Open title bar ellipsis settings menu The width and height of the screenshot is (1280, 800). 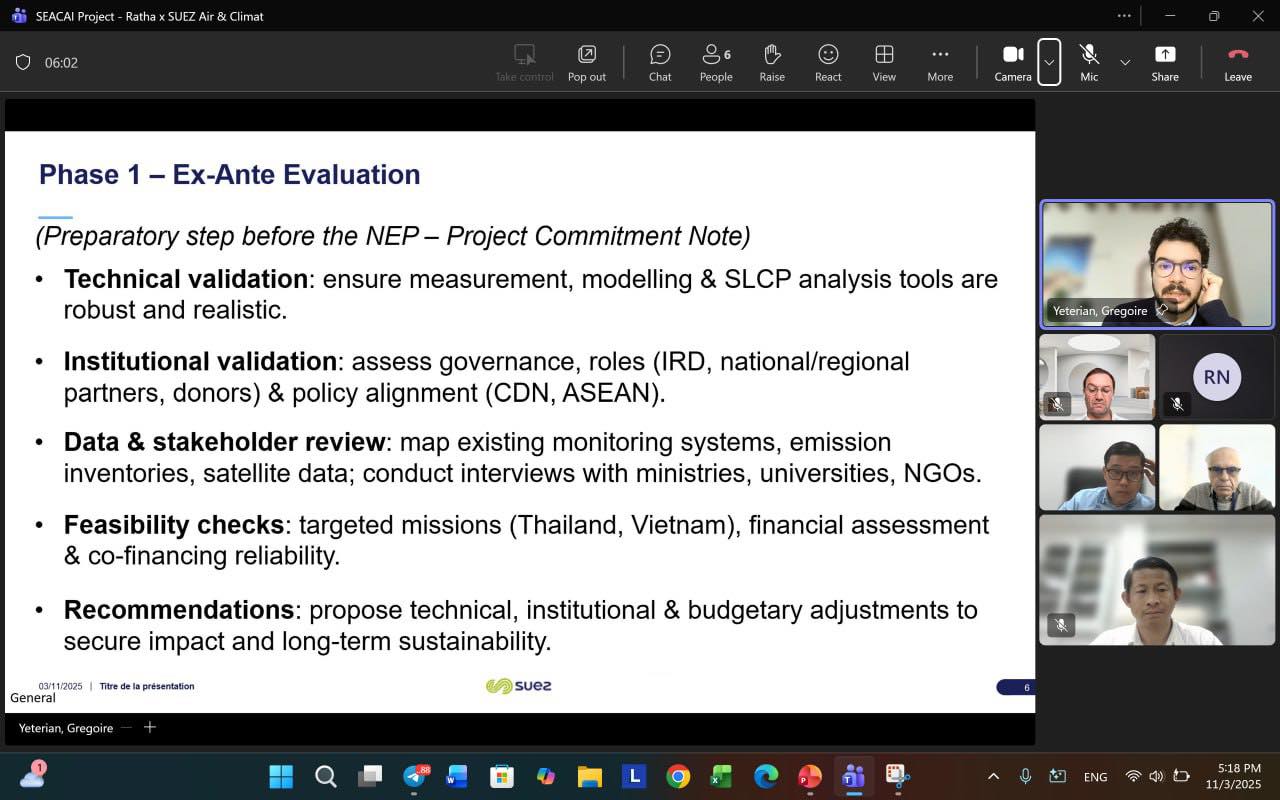(x=1124, y=16)
